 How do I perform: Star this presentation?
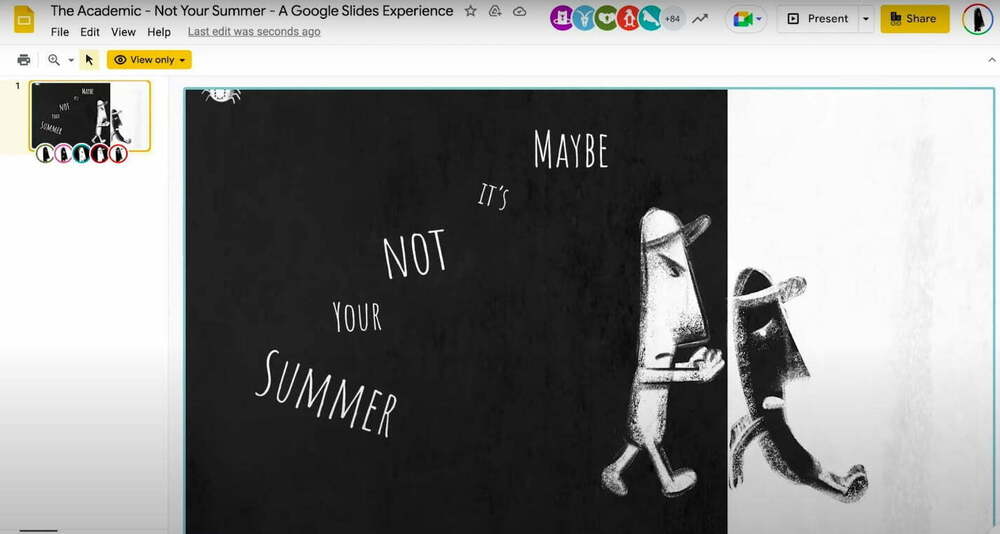tap(471, 11)
